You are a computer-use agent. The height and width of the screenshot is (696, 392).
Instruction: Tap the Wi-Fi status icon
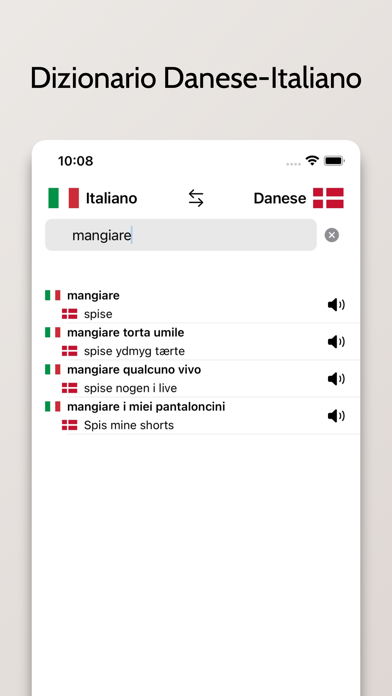(313, 161)
